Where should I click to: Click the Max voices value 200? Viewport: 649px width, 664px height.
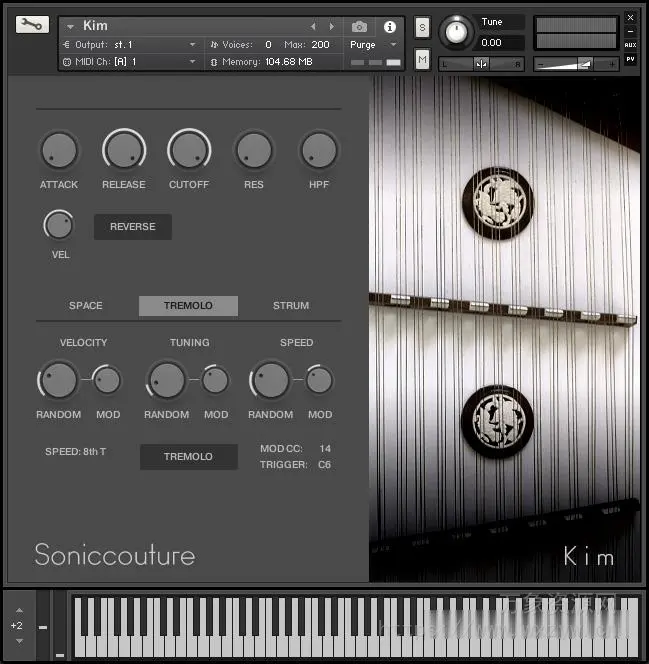coord(320,44)
